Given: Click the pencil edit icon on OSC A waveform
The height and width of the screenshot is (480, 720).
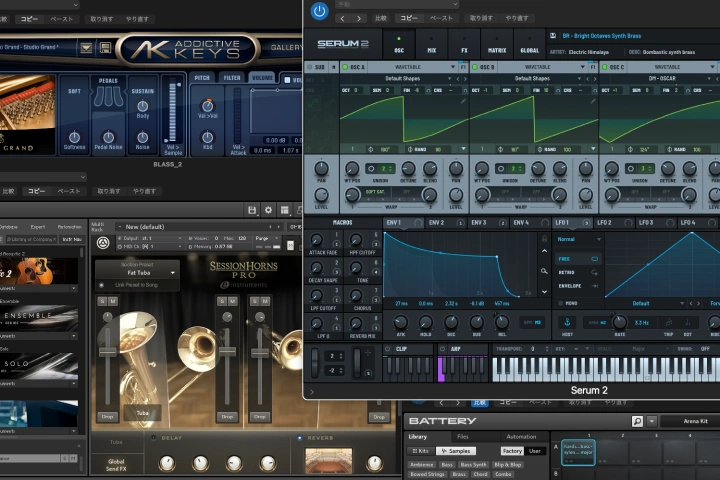Looking at the screenshot, I should [463, 101].
